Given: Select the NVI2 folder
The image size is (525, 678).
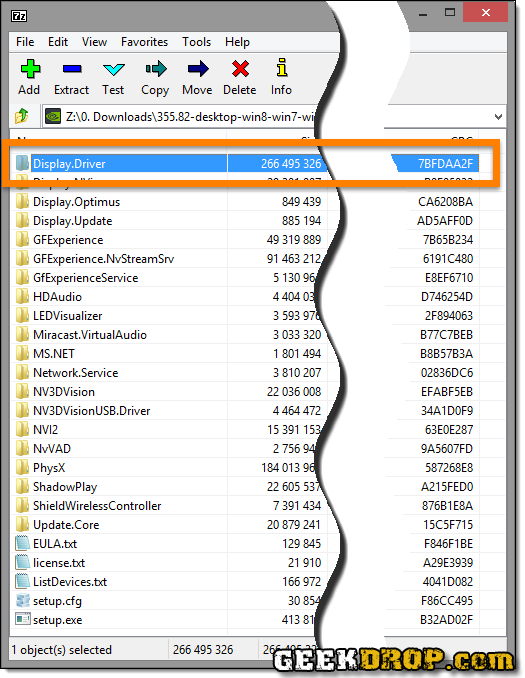Looking at the screenshot, I should (45, 430).
